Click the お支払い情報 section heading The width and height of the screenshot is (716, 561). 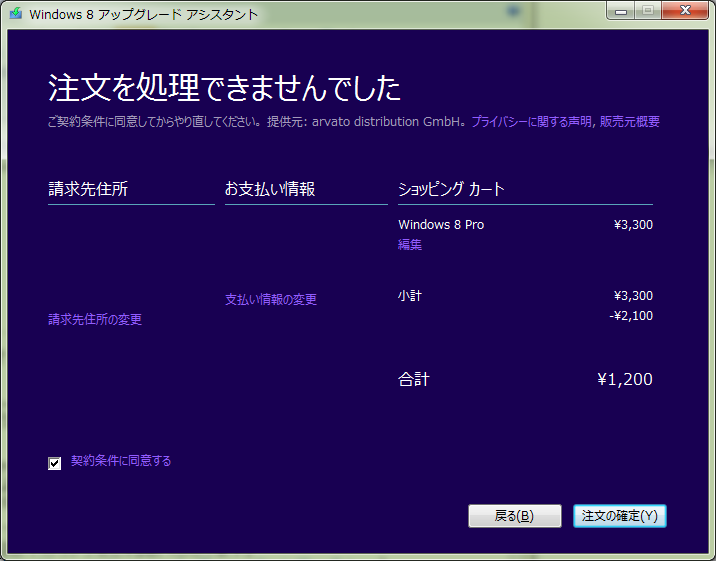click(x=270, y=189)
